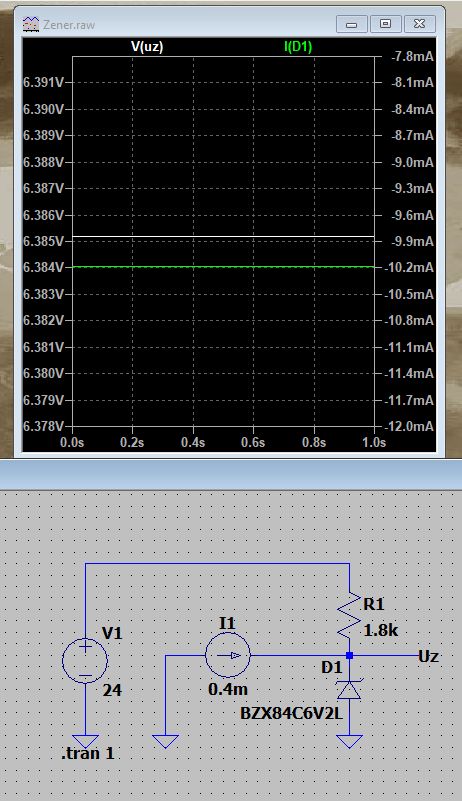
Task: Click the 24 voltage value
Action: [112, 691]
